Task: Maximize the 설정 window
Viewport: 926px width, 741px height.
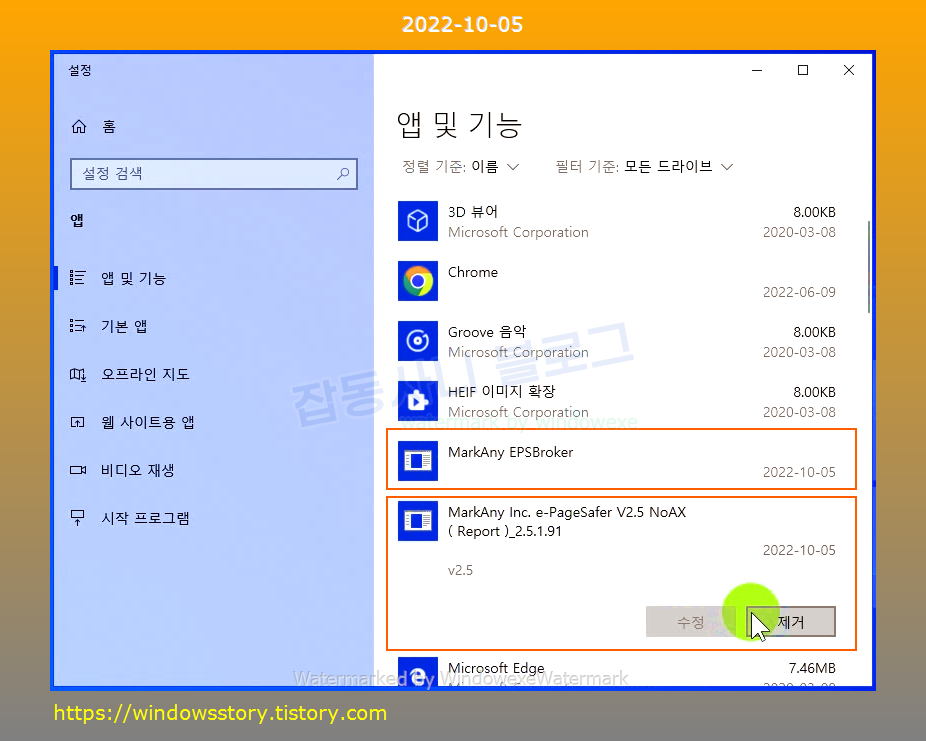Action: coord(803,70)
